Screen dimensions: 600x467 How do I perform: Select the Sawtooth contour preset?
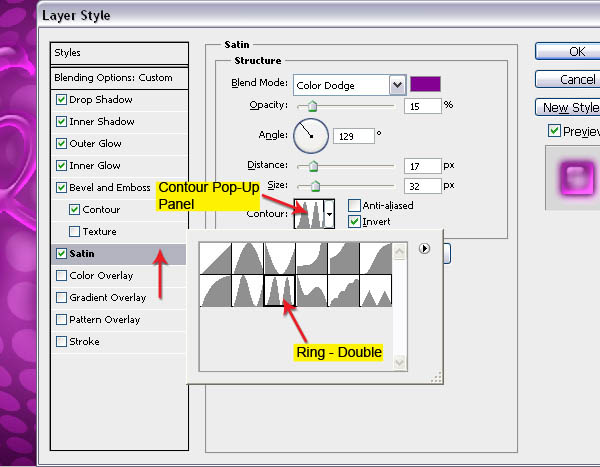tap(375, 291)
